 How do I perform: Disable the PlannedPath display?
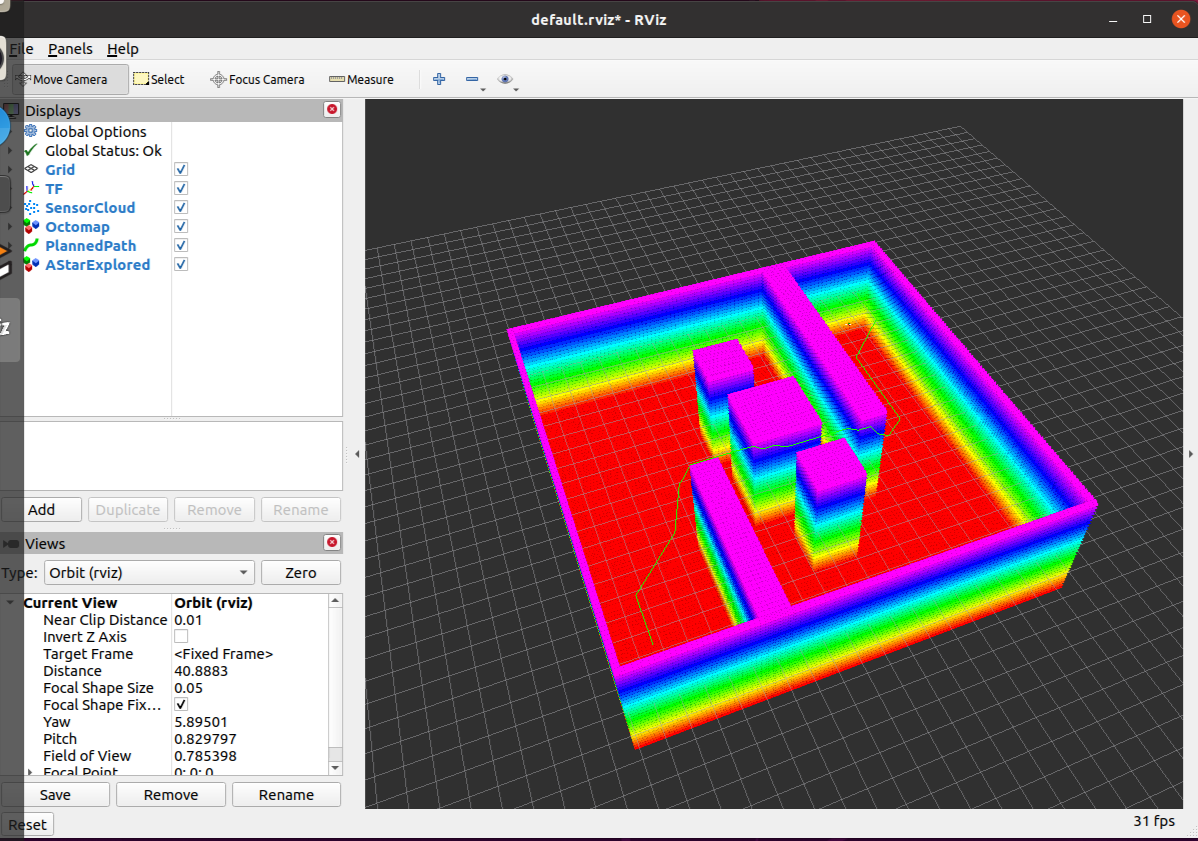coord(181,245)
